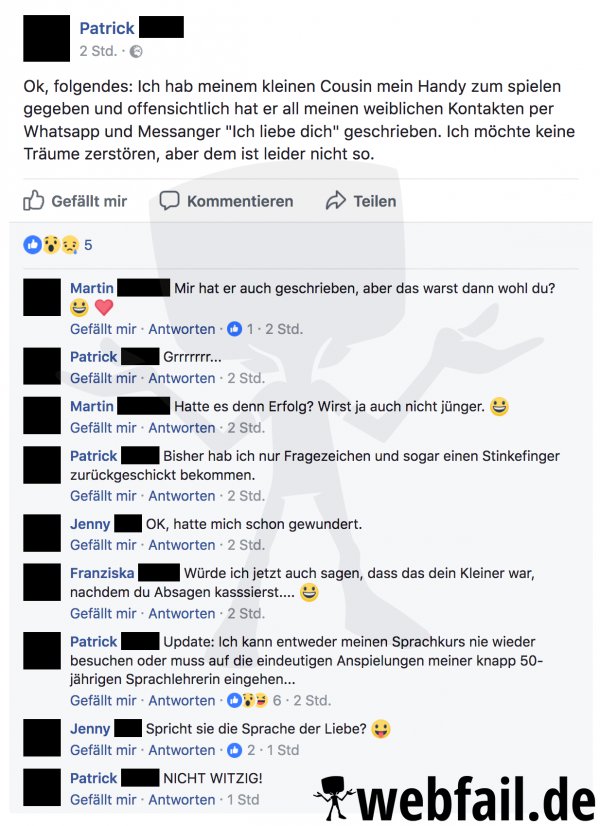
Task: Click Jenny's name on the gewundert comment
Action: (90, 524)
